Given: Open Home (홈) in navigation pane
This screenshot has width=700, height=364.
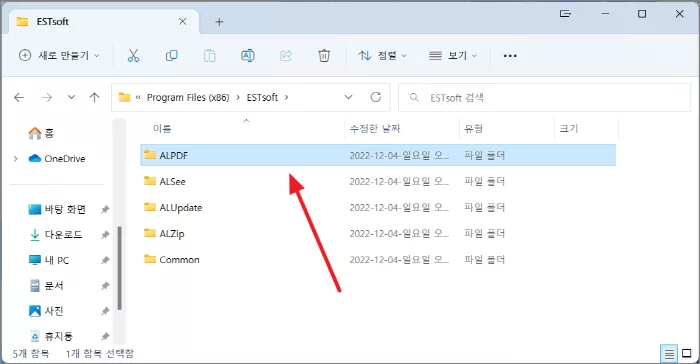Looking at the screenshot, I should tap(41, 133).
